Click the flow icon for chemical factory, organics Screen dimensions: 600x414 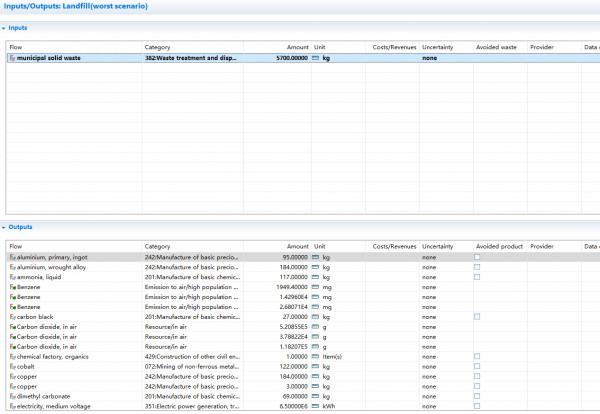(x=13, y=357)
